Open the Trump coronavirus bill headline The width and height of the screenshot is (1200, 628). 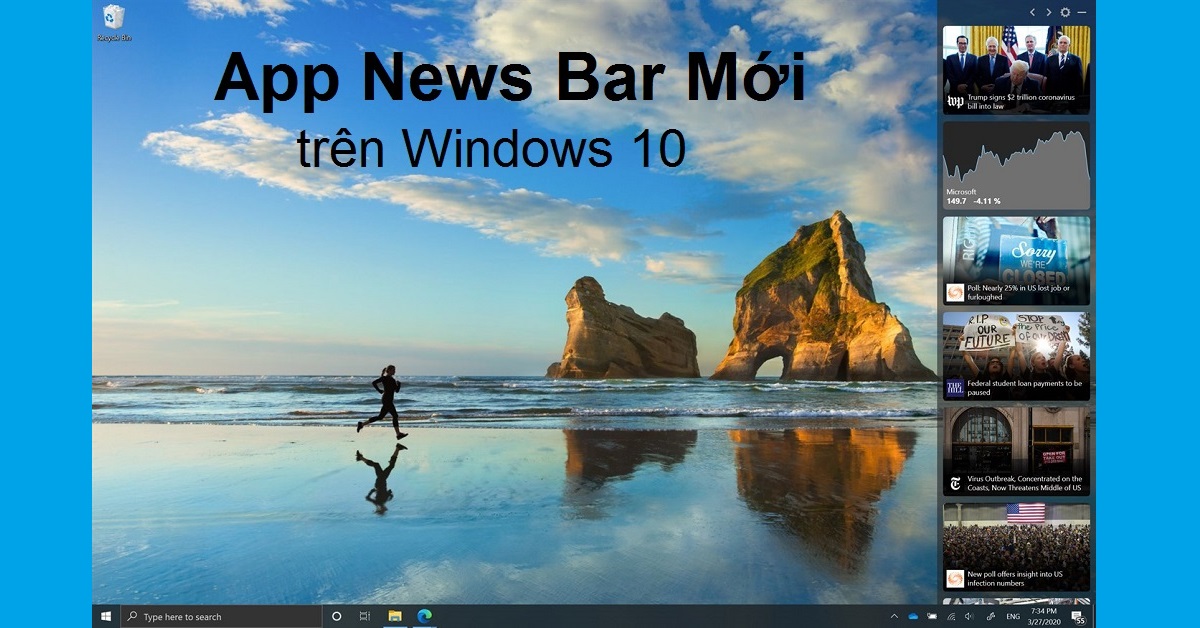1020,102
